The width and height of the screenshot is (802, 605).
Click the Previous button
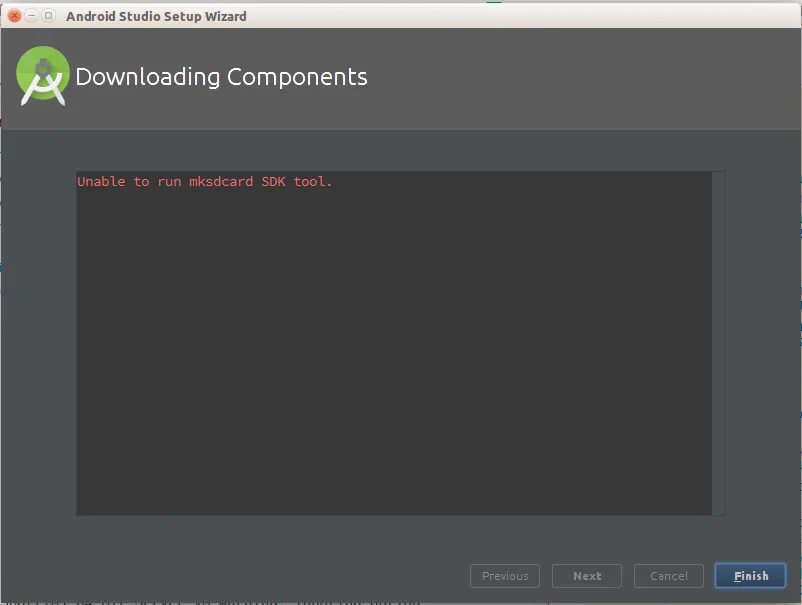point(504,576)
